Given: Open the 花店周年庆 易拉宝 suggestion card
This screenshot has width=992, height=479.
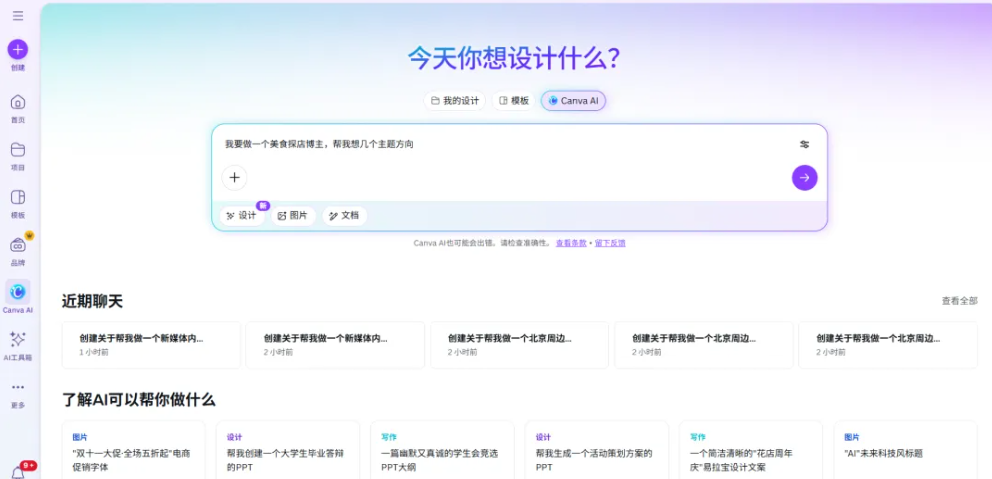Looking at the screenshot, I should pyautogui.click(x=751, y=450).
